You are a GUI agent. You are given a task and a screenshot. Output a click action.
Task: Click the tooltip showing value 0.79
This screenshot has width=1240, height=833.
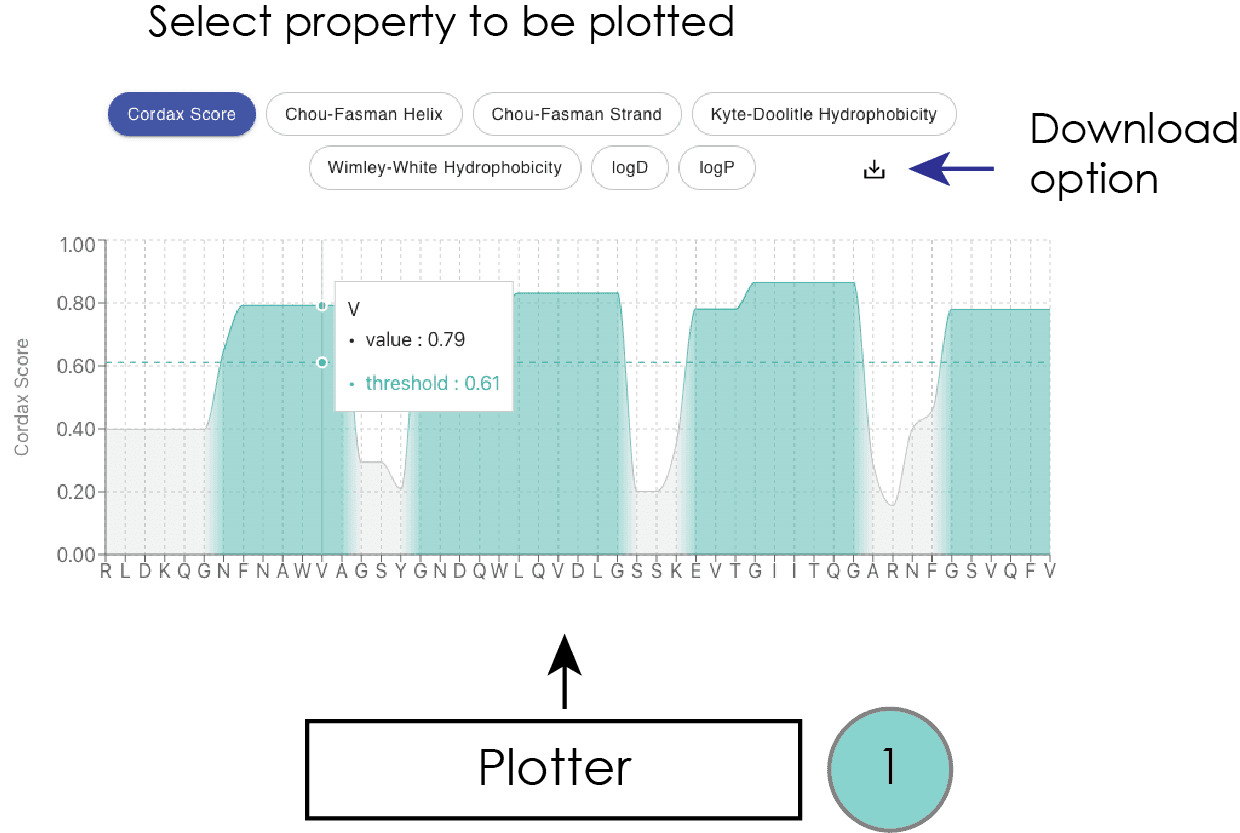424,344
